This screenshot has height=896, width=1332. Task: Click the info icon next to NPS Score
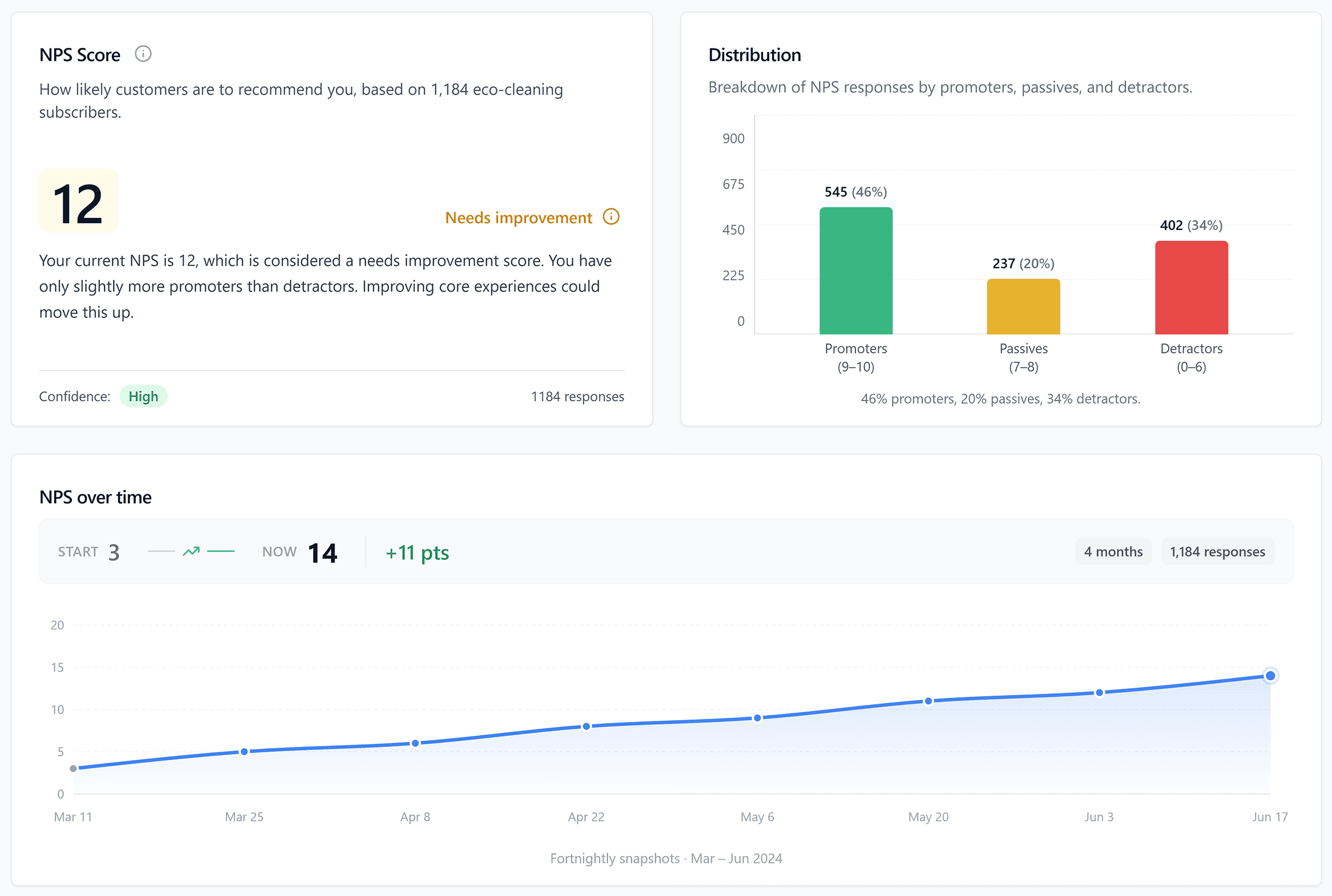[143, 54]
